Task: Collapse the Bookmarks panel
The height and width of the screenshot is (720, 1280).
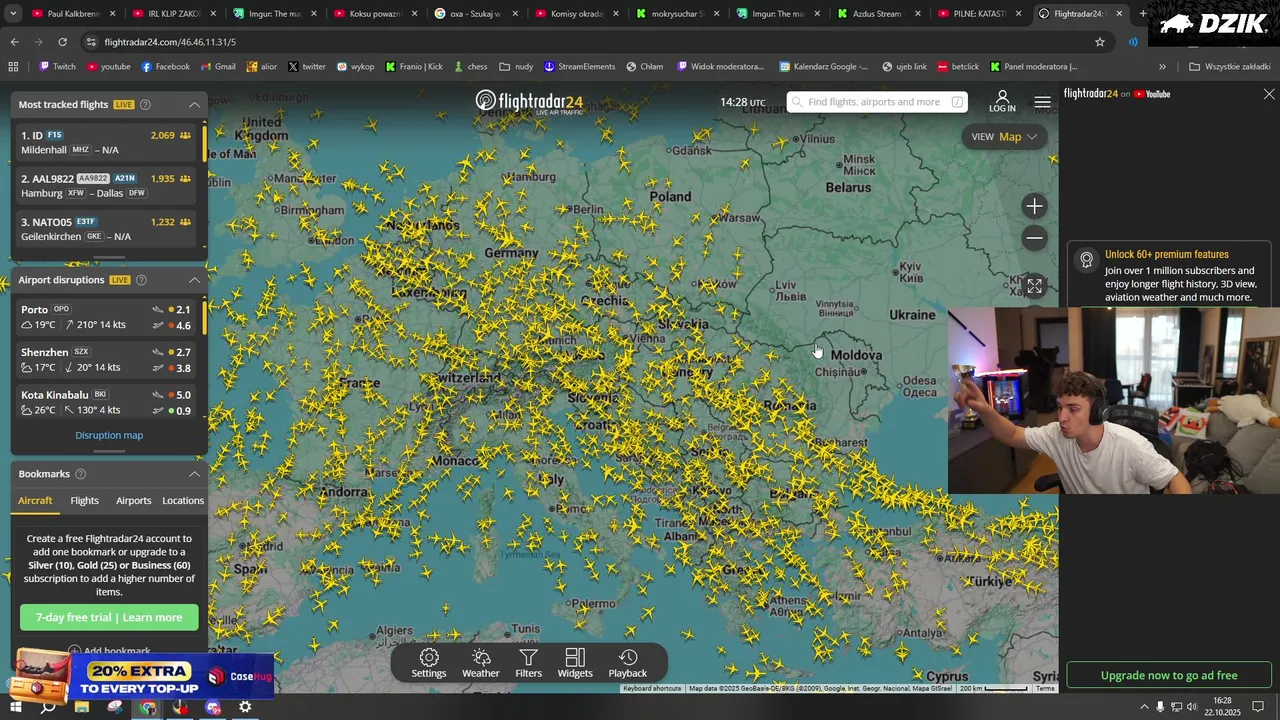Action: click(x=194, y=474)
